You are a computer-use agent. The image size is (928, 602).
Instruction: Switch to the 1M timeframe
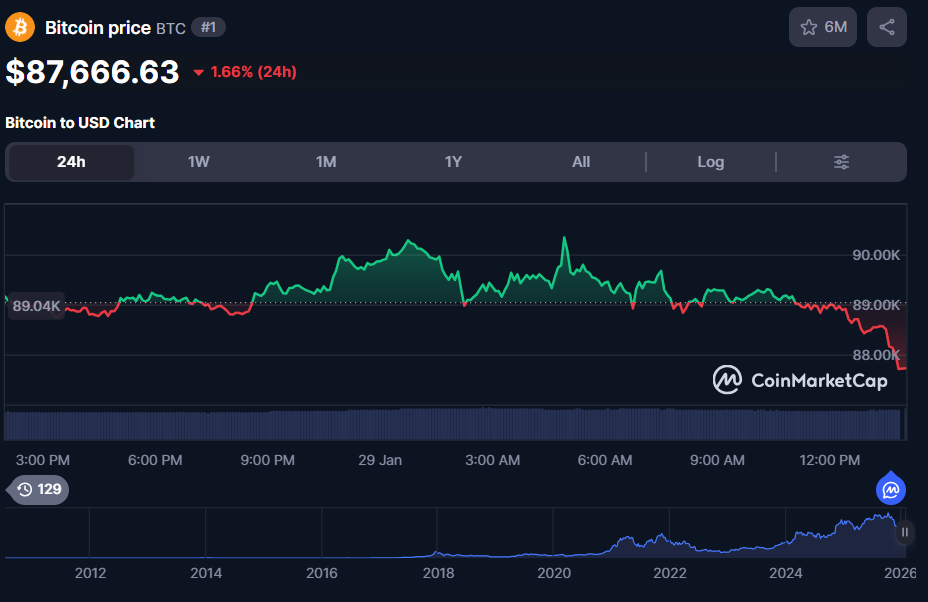point(326,162)
